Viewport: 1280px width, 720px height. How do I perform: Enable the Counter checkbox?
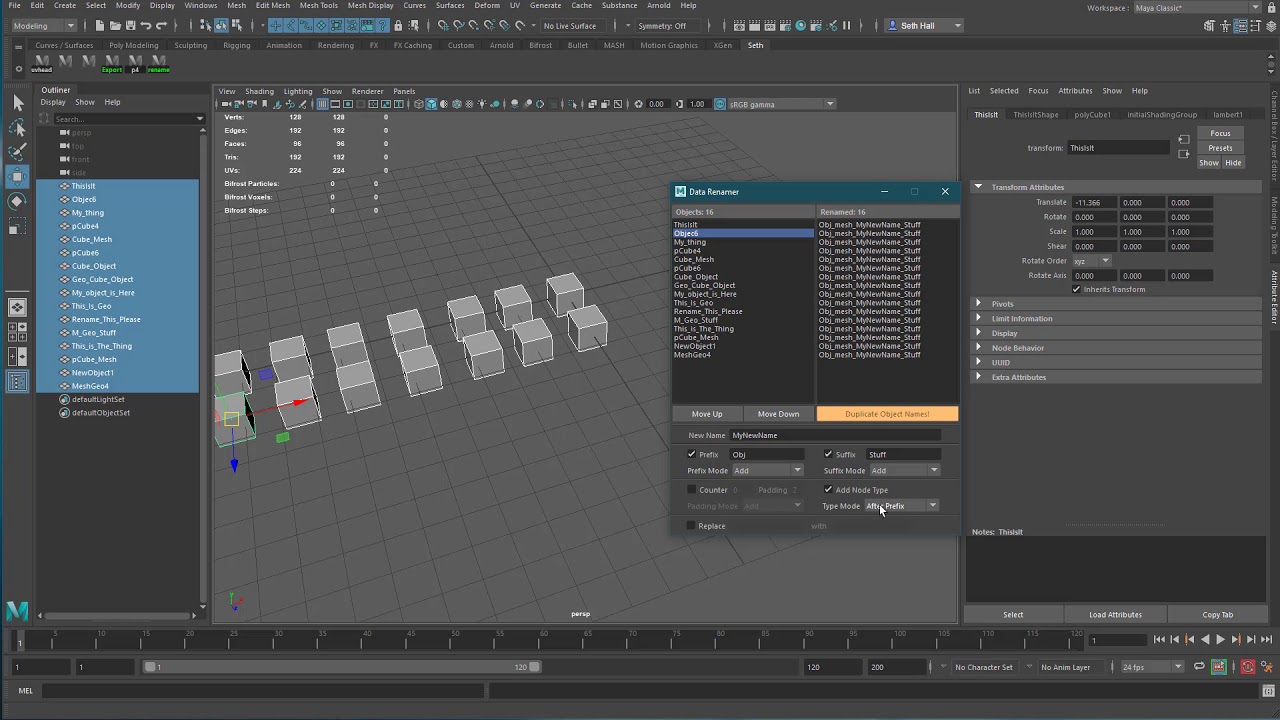pyautogui.click(x=691, y=490)
